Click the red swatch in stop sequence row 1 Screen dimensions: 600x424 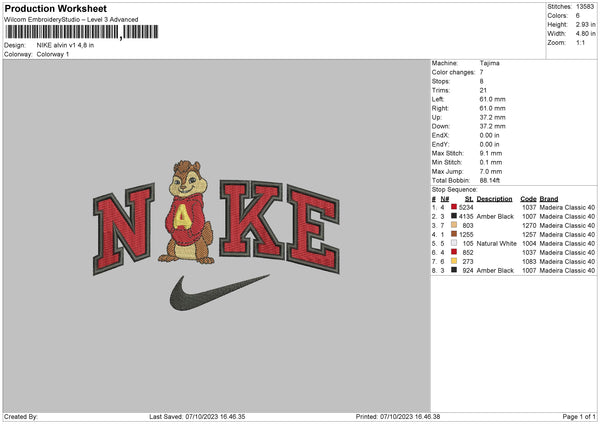pos(454,207)
